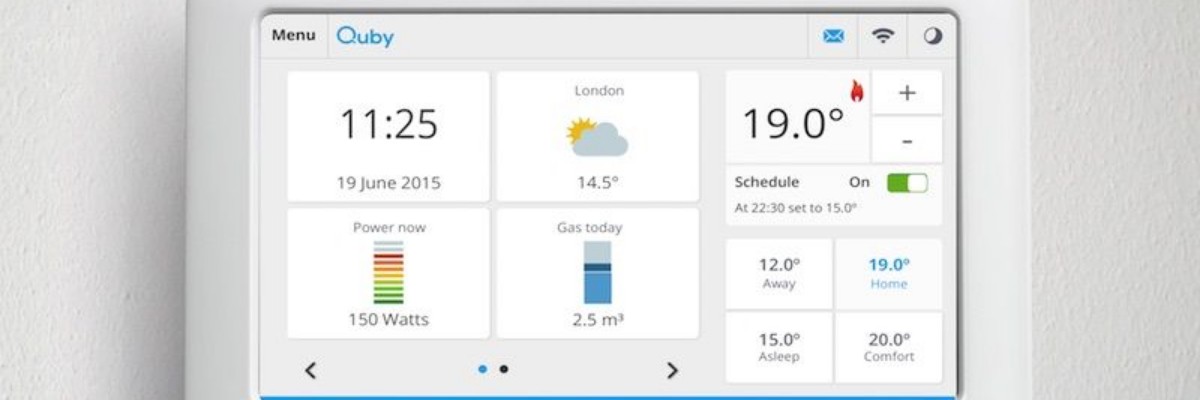Tap the sun and cloud weather icon
Screen dimensions: 1200x400
point(597,136)
